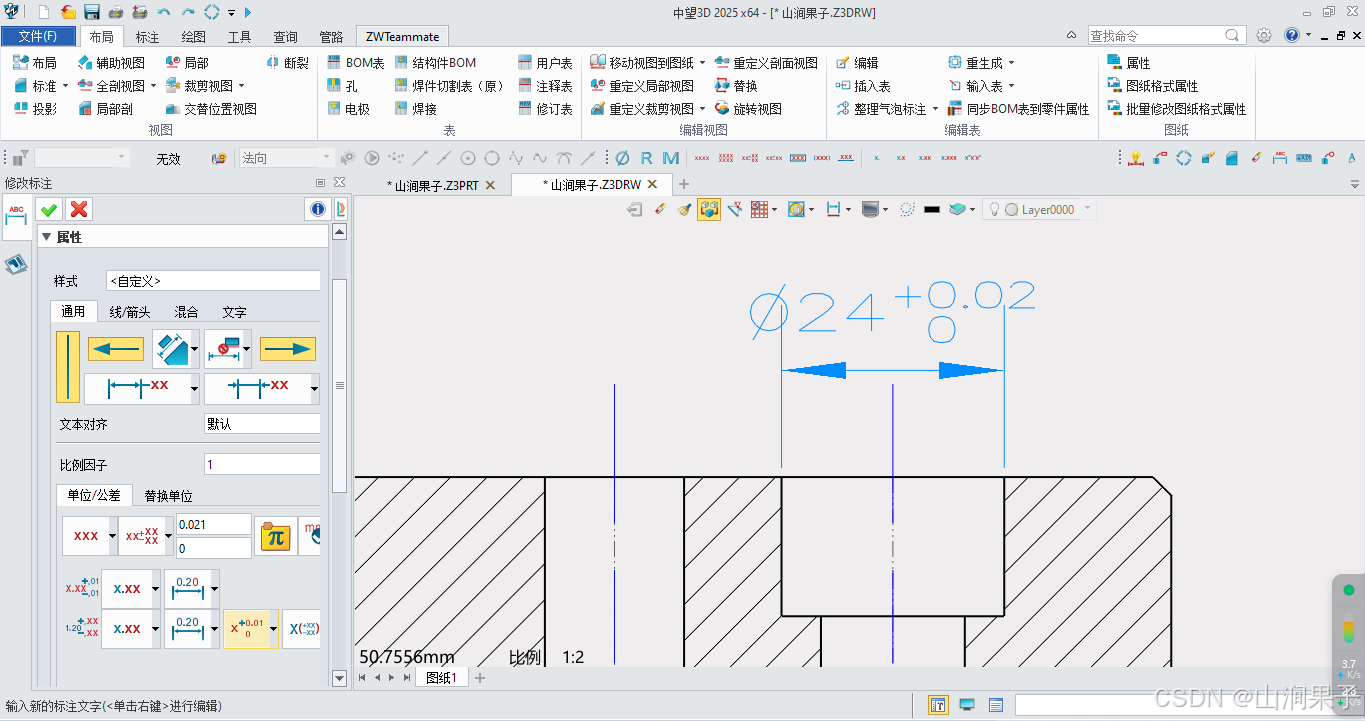Open the settings gear near search box

coord(1264,35)
